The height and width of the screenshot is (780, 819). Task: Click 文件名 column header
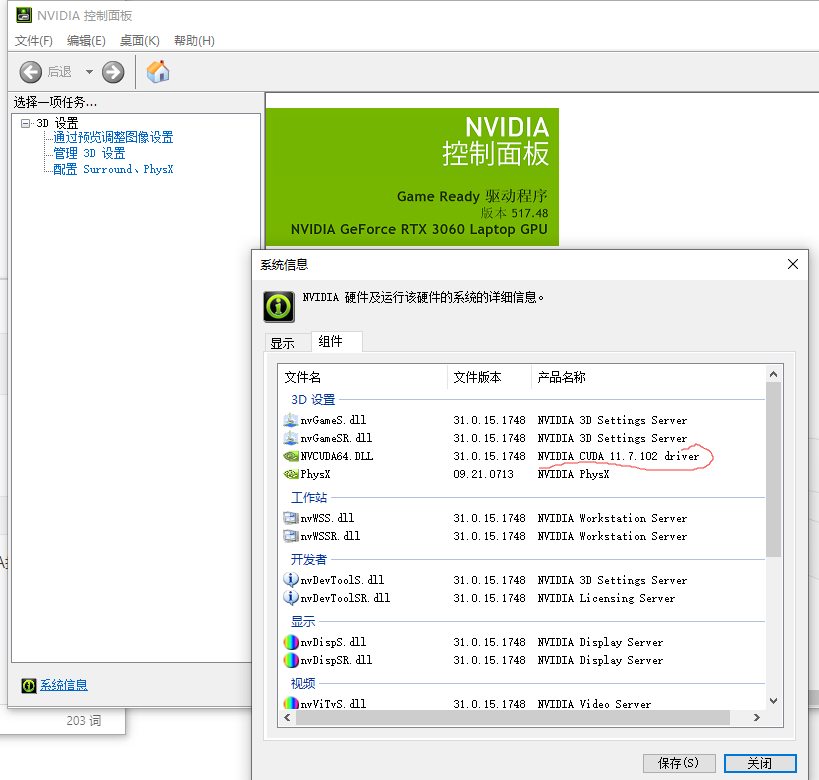[x=362, y=377]
